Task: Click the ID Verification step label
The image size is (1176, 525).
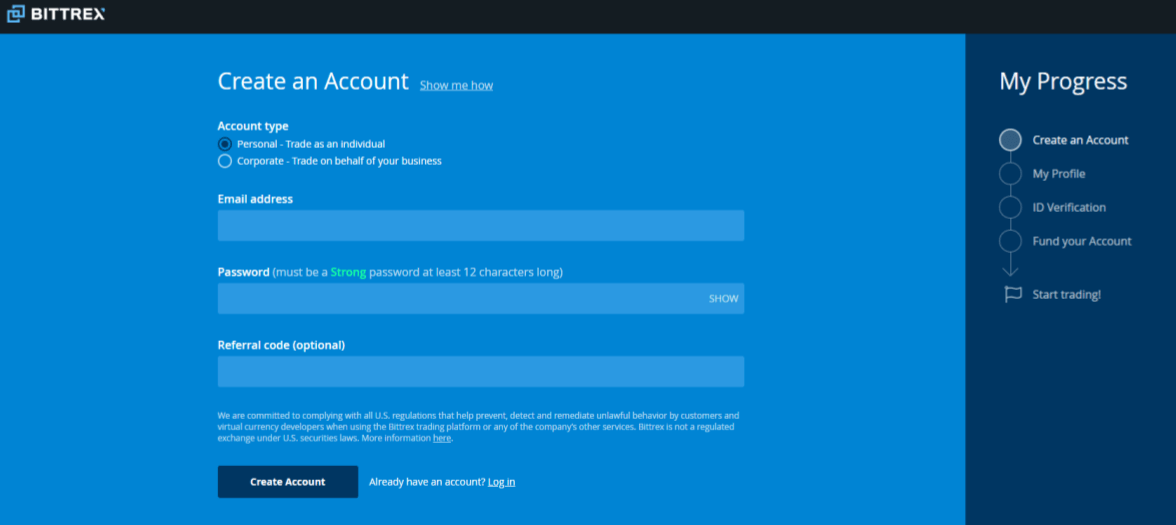Action: click(x=1069, y=208)
